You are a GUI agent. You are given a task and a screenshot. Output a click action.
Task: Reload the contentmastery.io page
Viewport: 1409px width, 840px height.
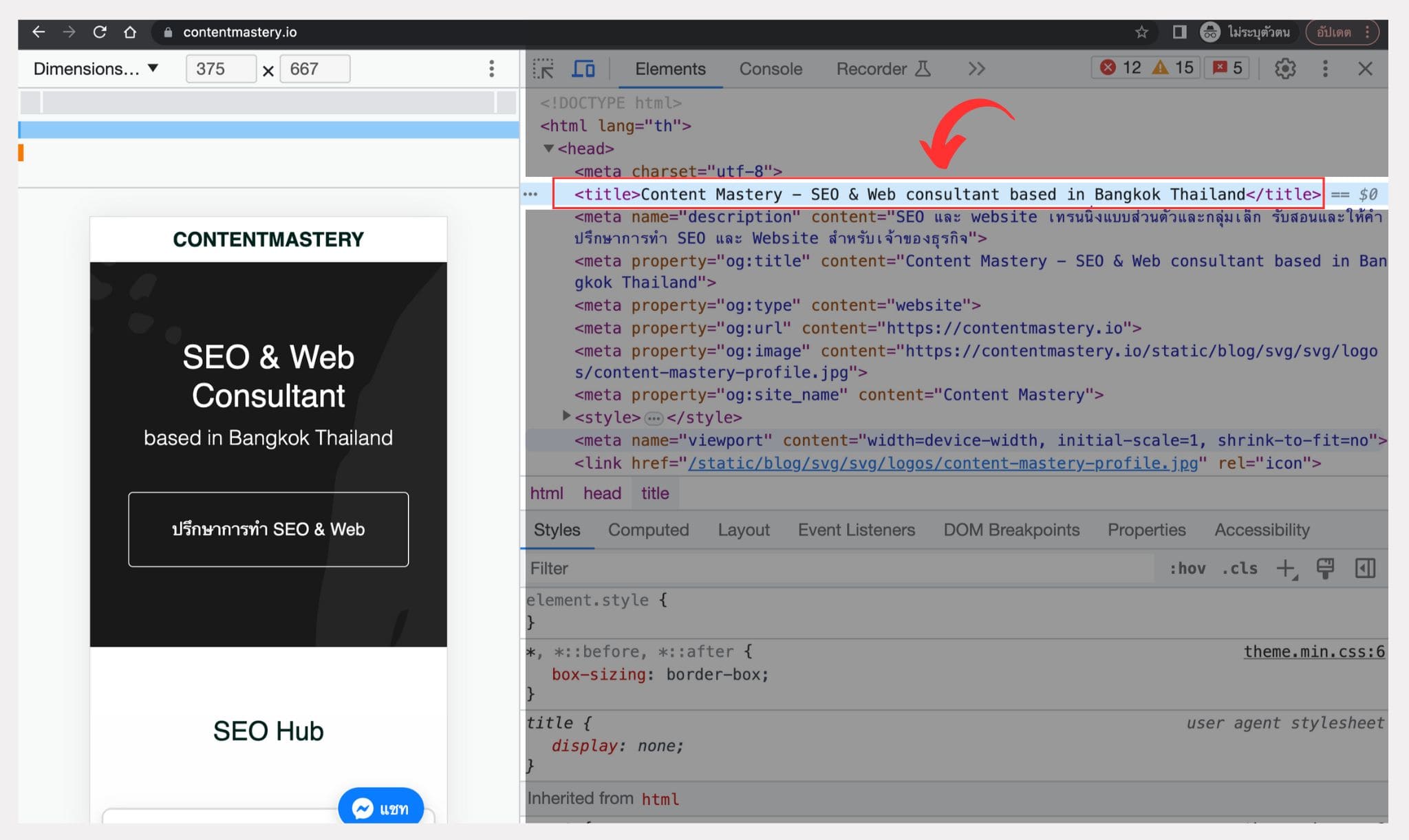(x=100, y=32)
